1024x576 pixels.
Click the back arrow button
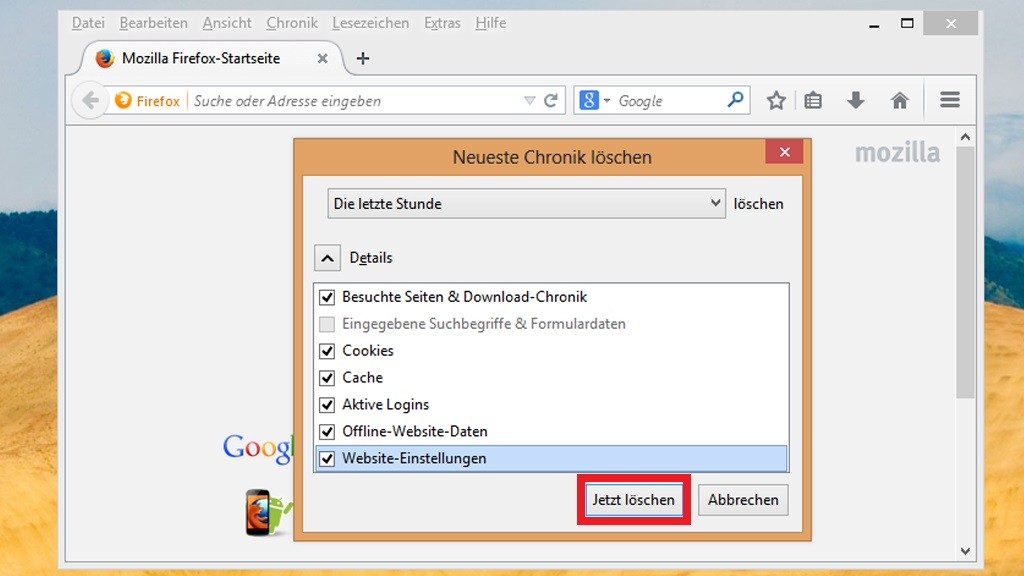(91, 100)
